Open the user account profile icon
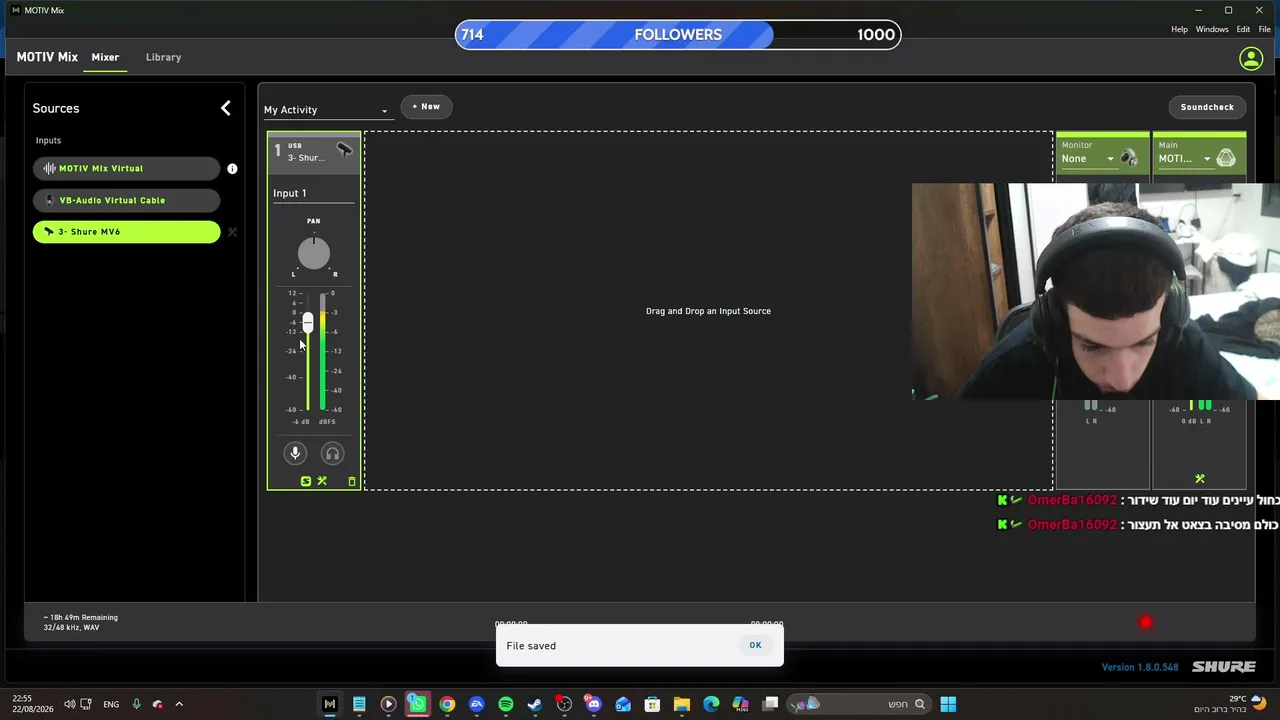The width and height of the screenshot is (1280, 720). point(1251,59)
